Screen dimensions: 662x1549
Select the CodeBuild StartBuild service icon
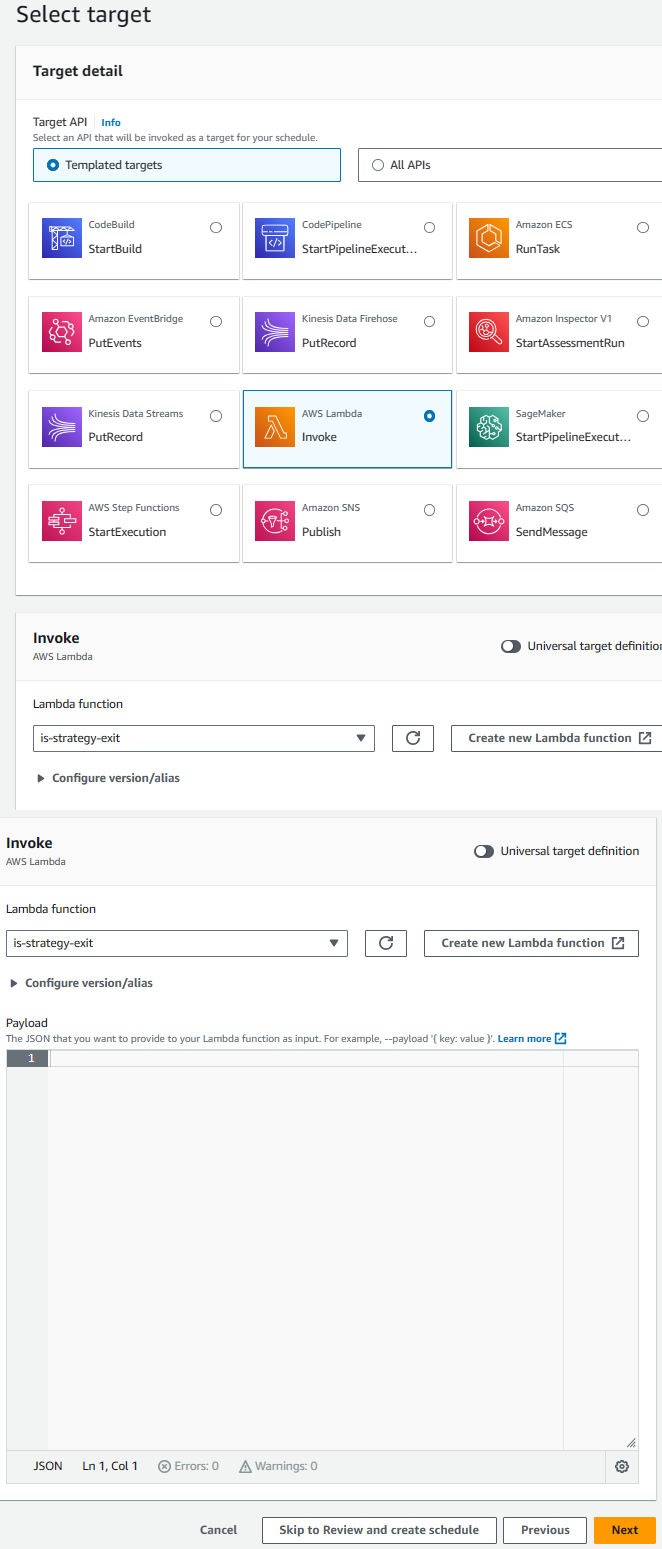[x=62, y=238]
